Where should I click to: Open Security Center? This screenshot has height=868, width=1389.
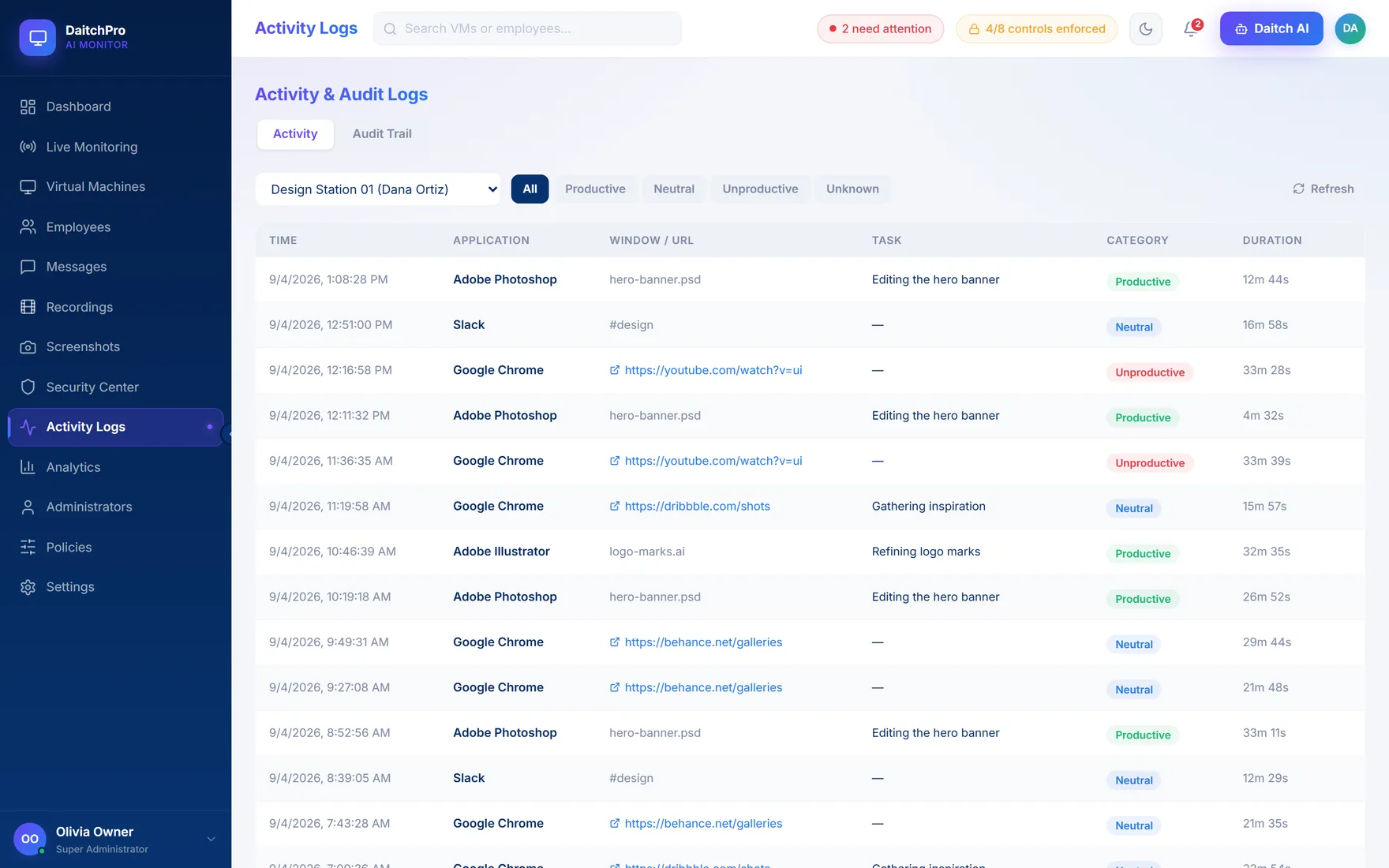pyautogui.click(x=116, y=387)
